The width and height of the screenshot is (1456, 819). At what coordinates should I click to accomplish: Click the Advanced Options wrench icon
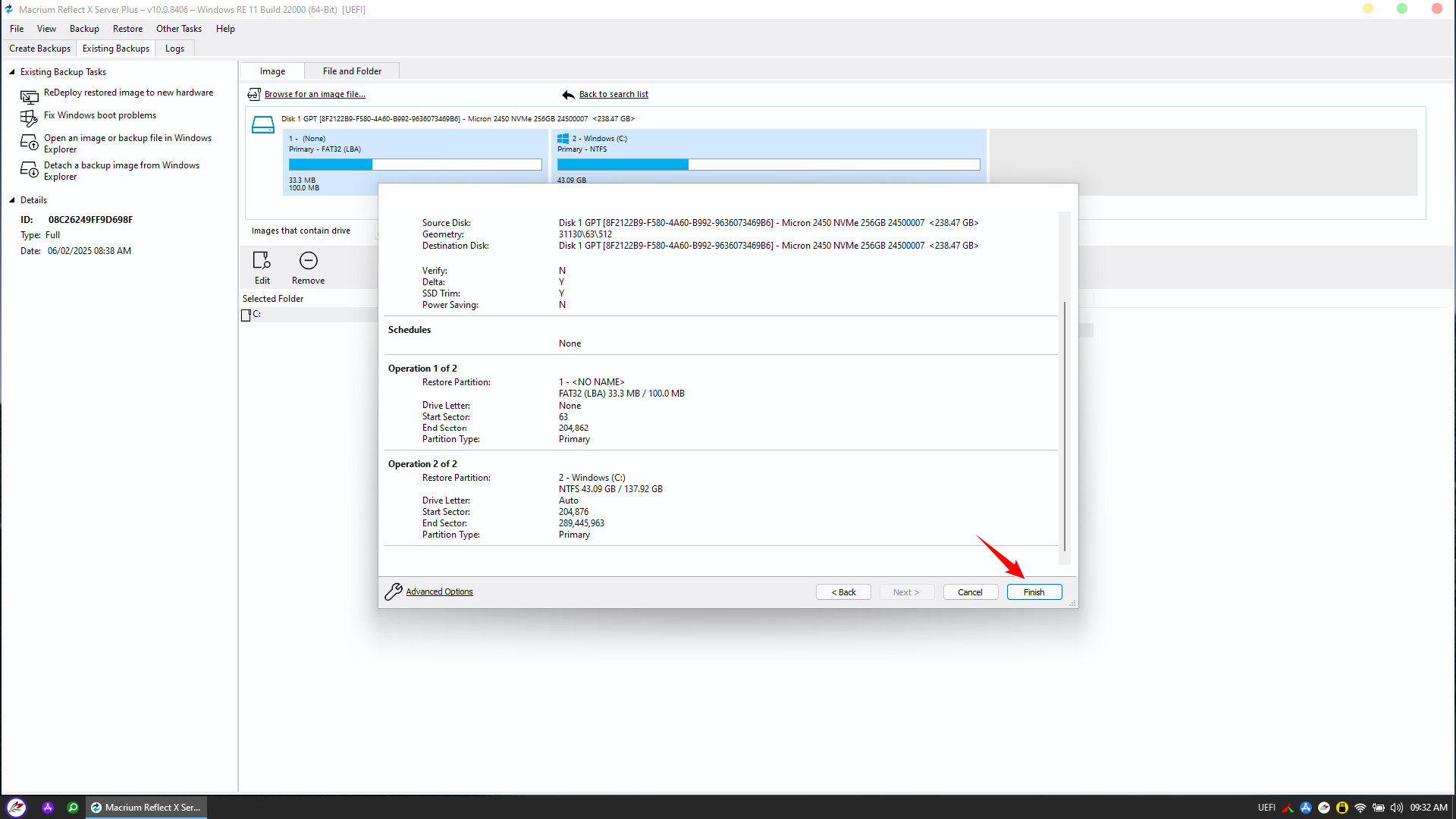click(393, 591)
